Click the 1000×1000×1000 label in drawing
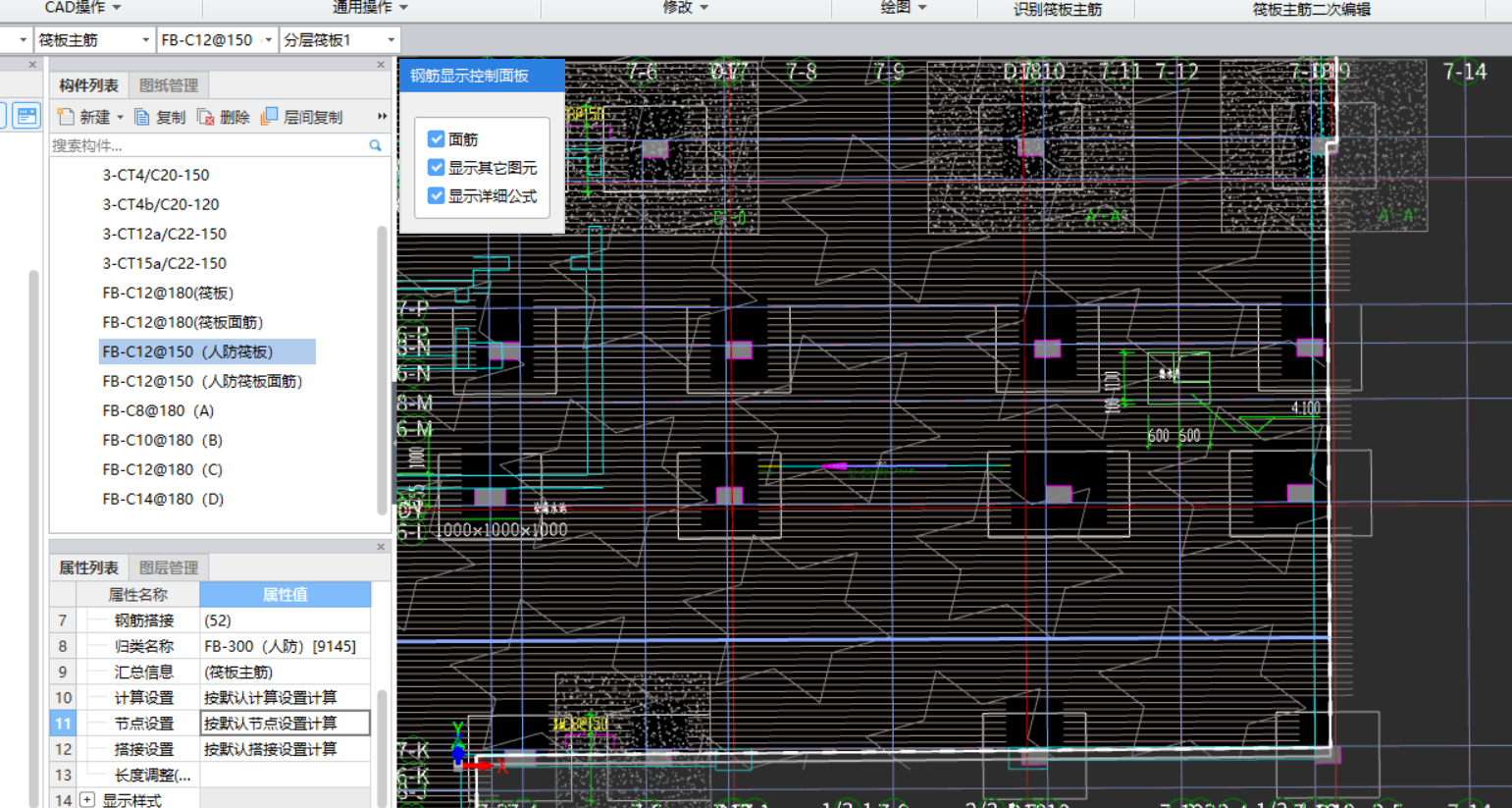Image resolution: width=1512 pixels, height=808 pixels. [501, 530]
